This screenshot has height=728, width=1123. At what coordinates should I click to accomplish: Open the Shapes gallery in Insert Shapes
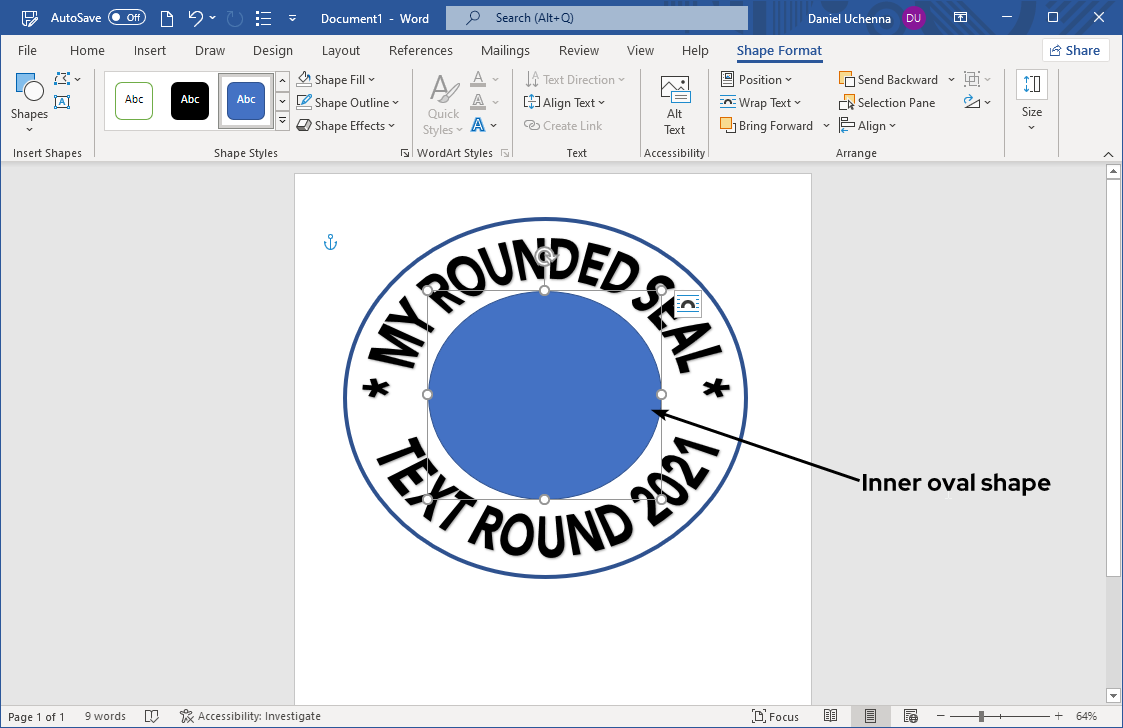(x=28, y=95)
